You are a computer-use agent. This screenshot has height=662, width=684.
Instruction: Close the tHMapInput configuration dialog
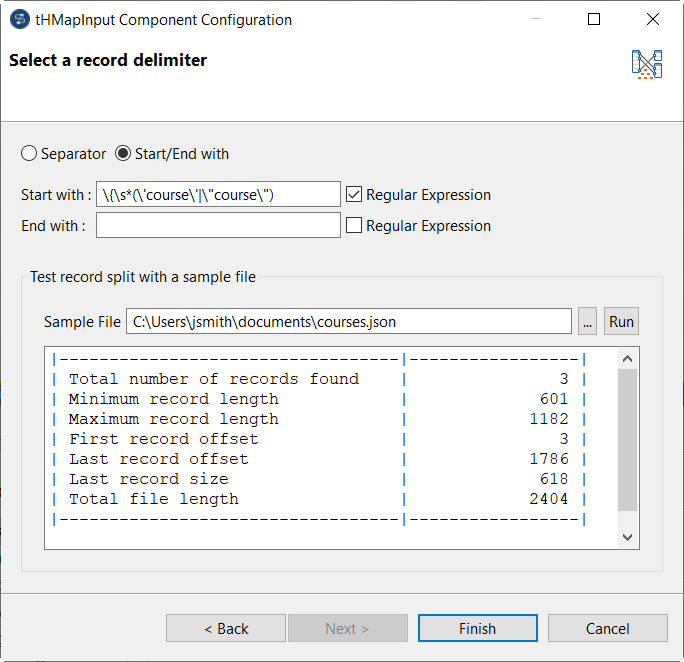pos(653,20)
